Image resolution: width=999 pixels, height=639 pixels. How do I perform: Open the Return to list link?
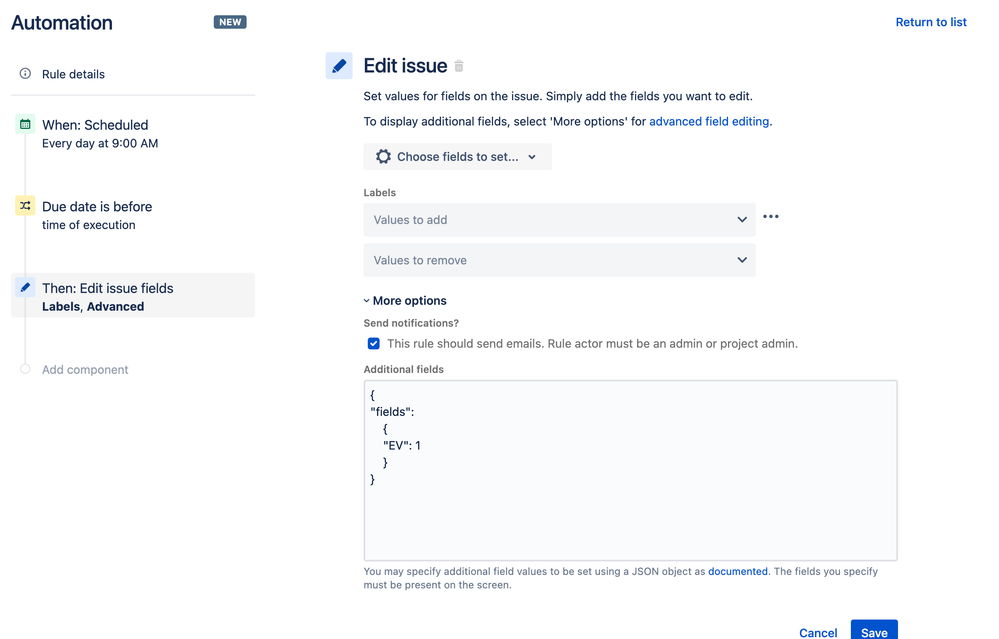(930, 21)
